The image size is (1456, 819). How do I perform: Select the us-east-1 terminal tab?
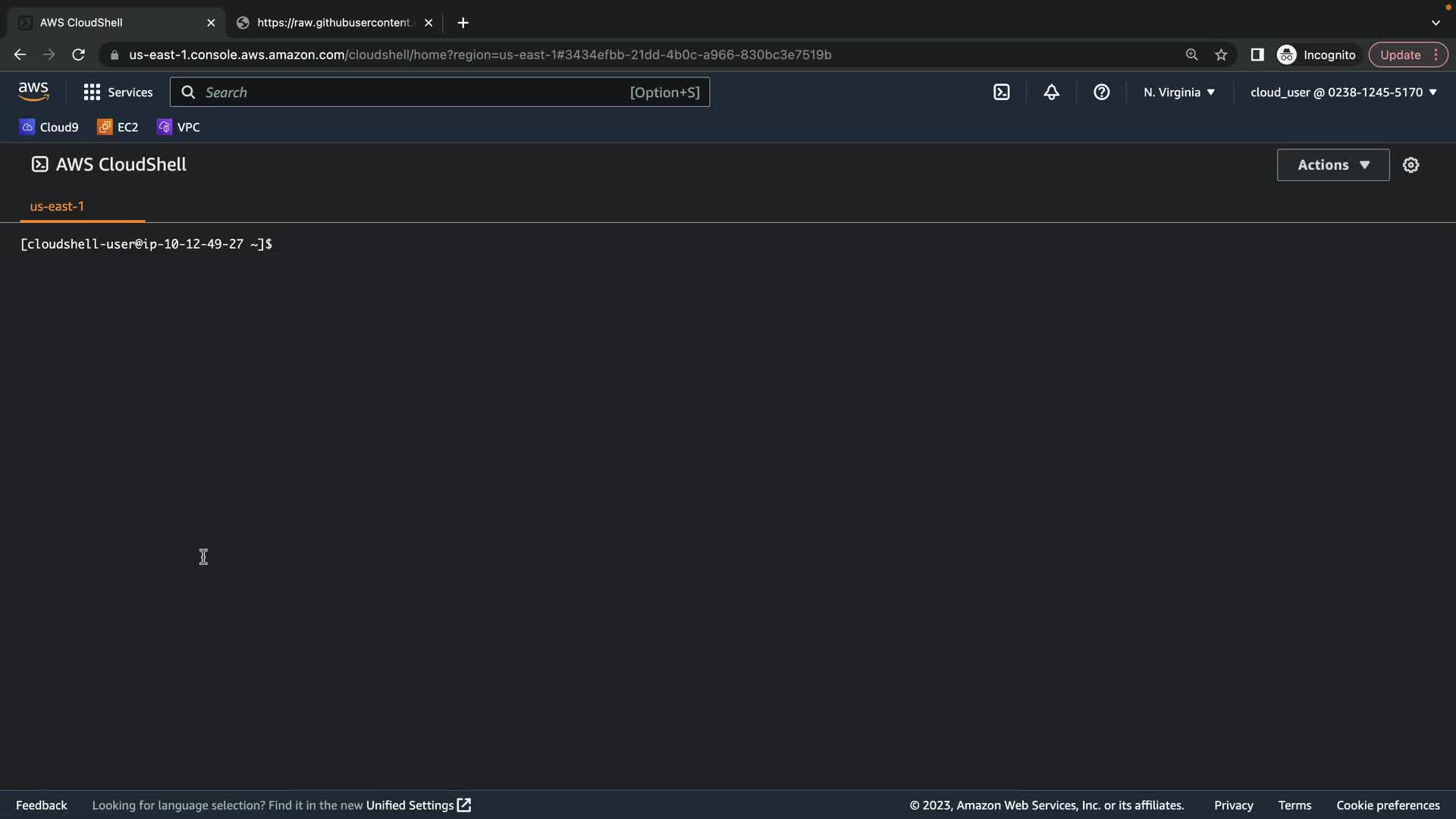tap(57, 206)
